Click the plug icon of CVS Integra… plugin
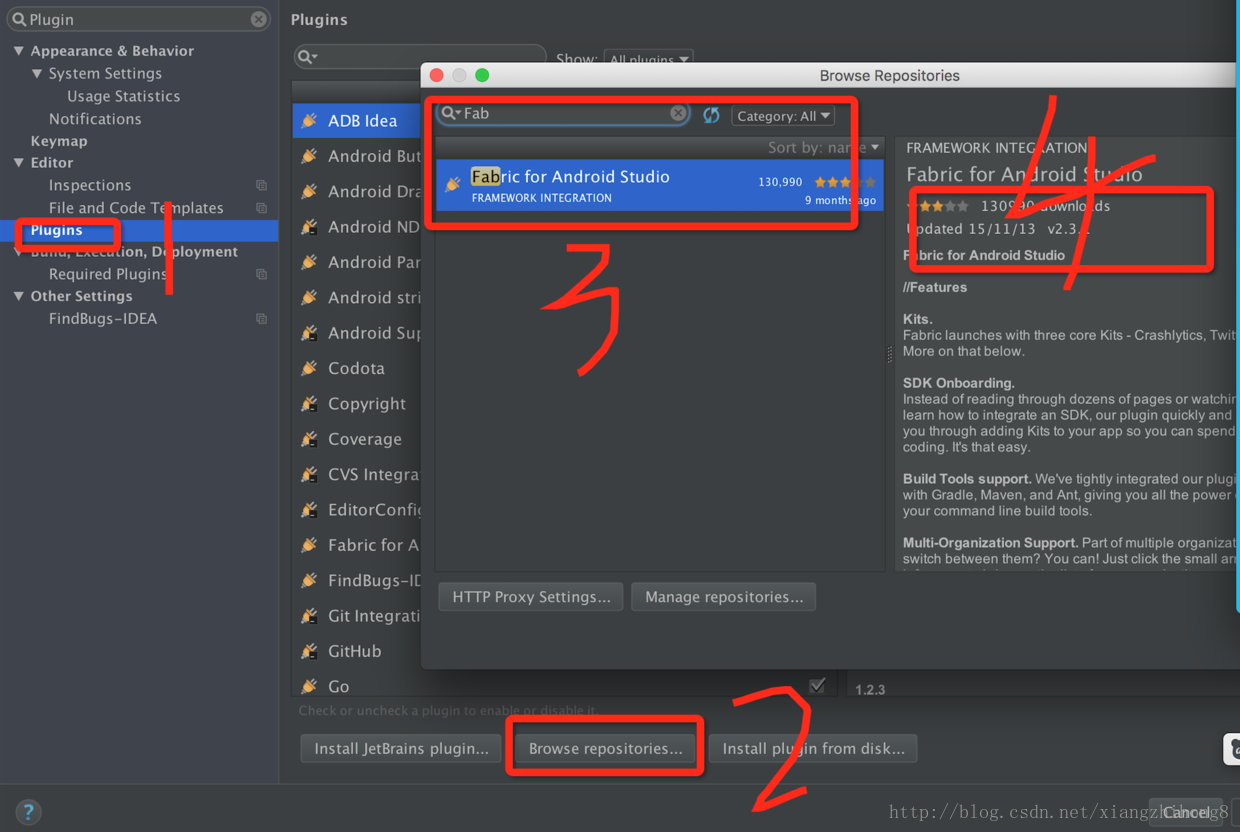This screenshot has height=832, width=1240. [x=310, y=474]
